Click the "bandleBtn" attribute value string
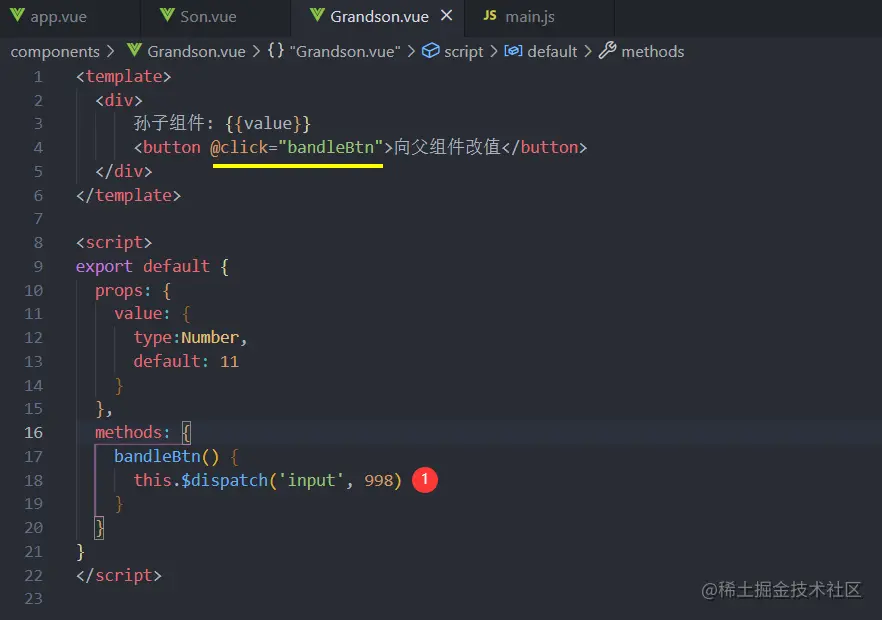The width and height of the screenshot is (882, 620). [331, 147]
